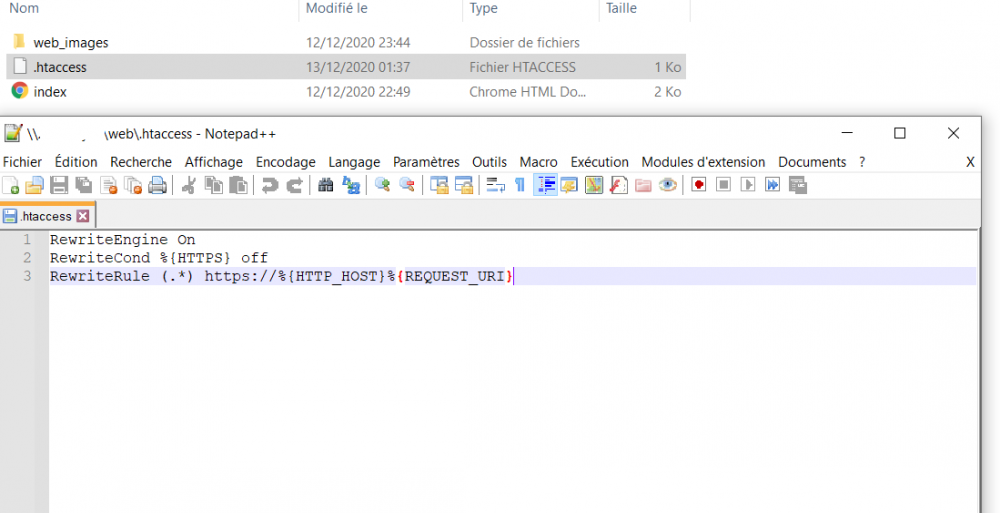1000x513 pixels.
Task: Create a new document in Notepad++ toolbar
Action: (x=11, y=186)
